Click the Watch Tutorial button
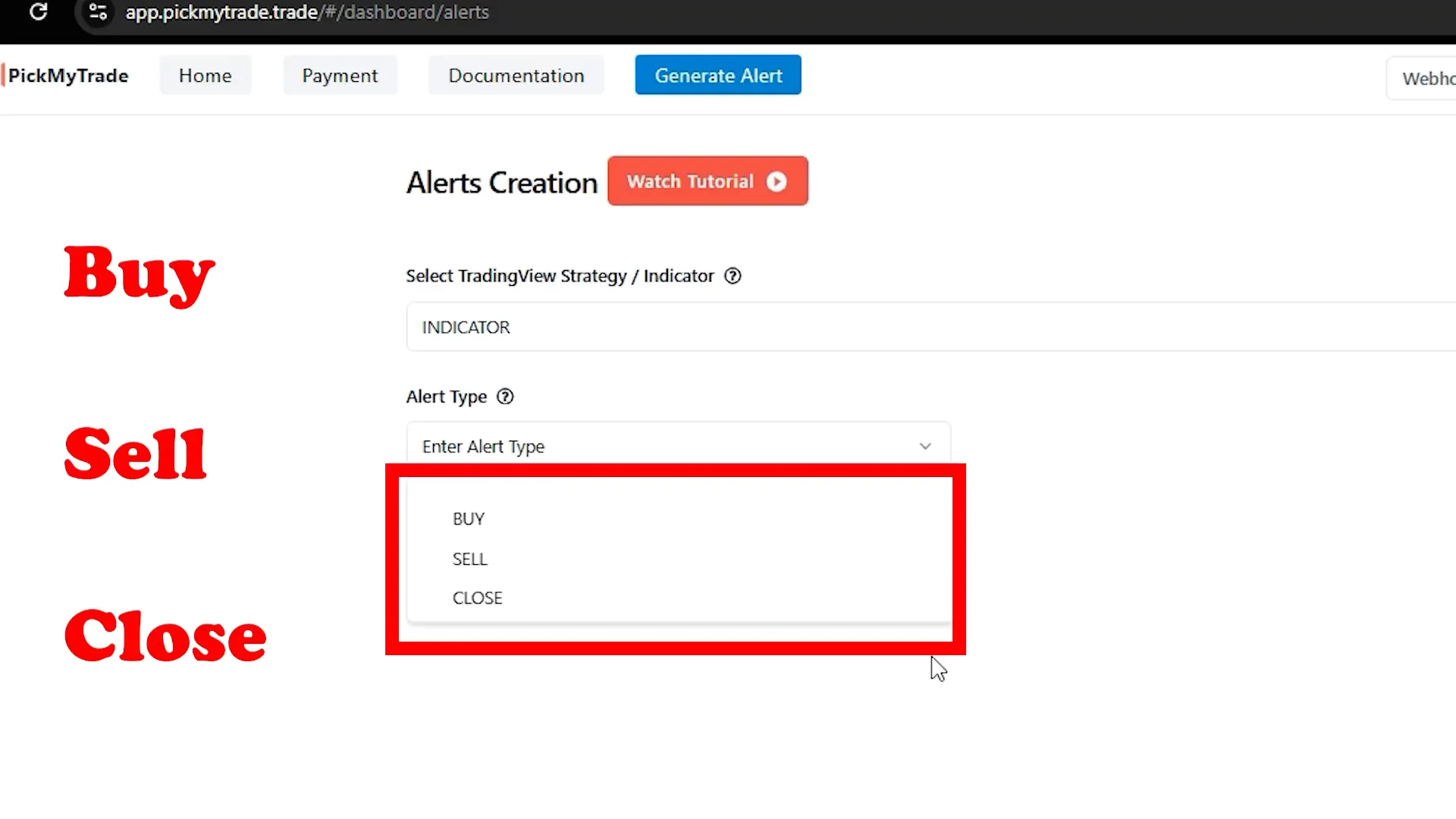This screenshot has width=1456, height=819. click(x=707, y=181)
